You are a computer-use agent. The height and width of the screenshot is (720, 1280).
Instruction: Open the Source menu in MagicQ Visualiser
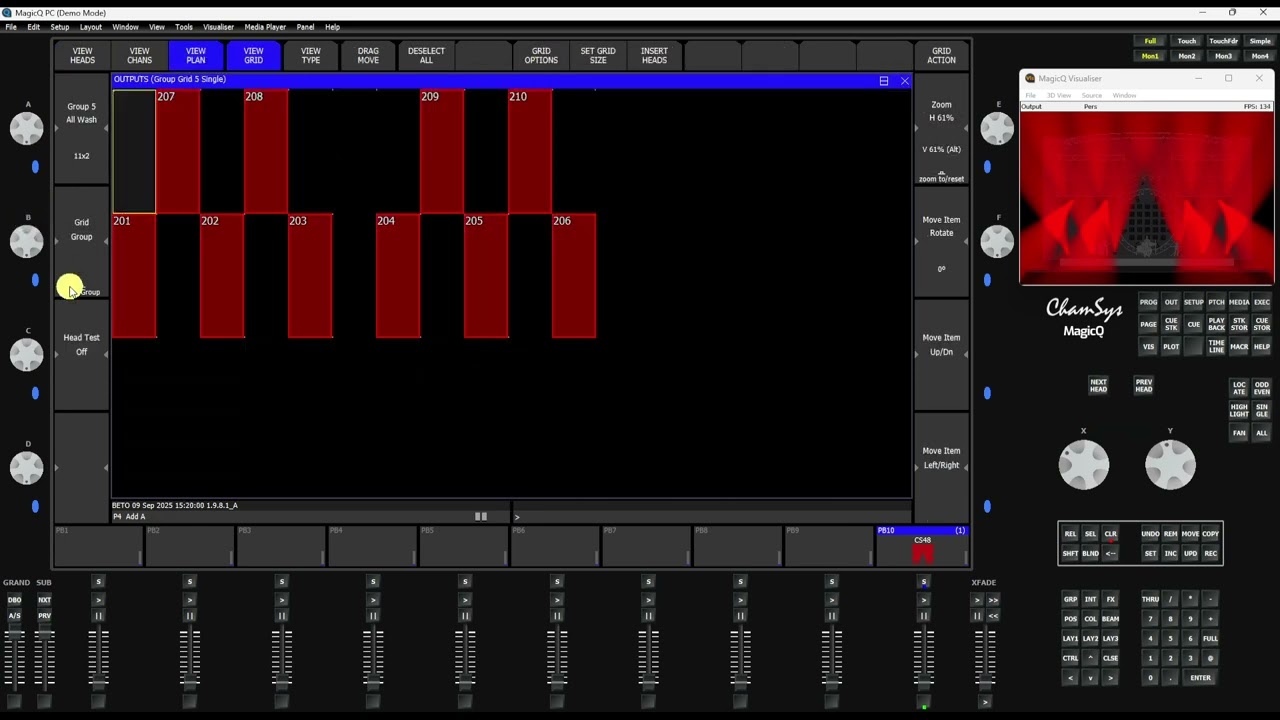pyautogui.click(x=1091, y=96)
